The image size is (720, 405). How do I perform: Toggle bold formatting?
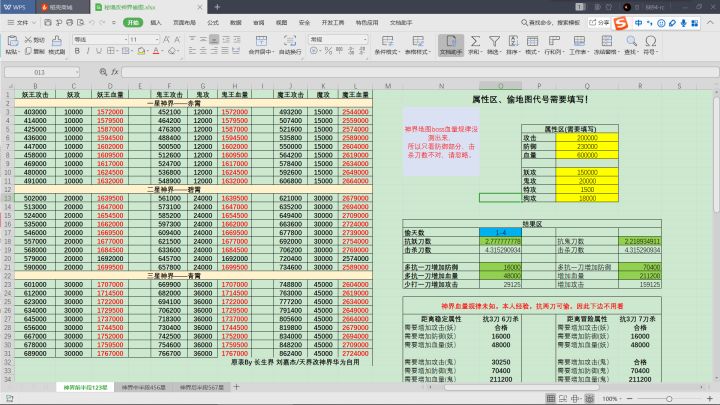pos(77,51)
